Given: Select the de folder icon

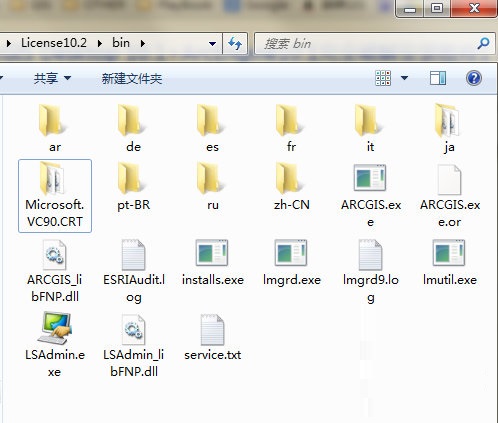Looking at the screenshot, I should (x=131, y=120).
